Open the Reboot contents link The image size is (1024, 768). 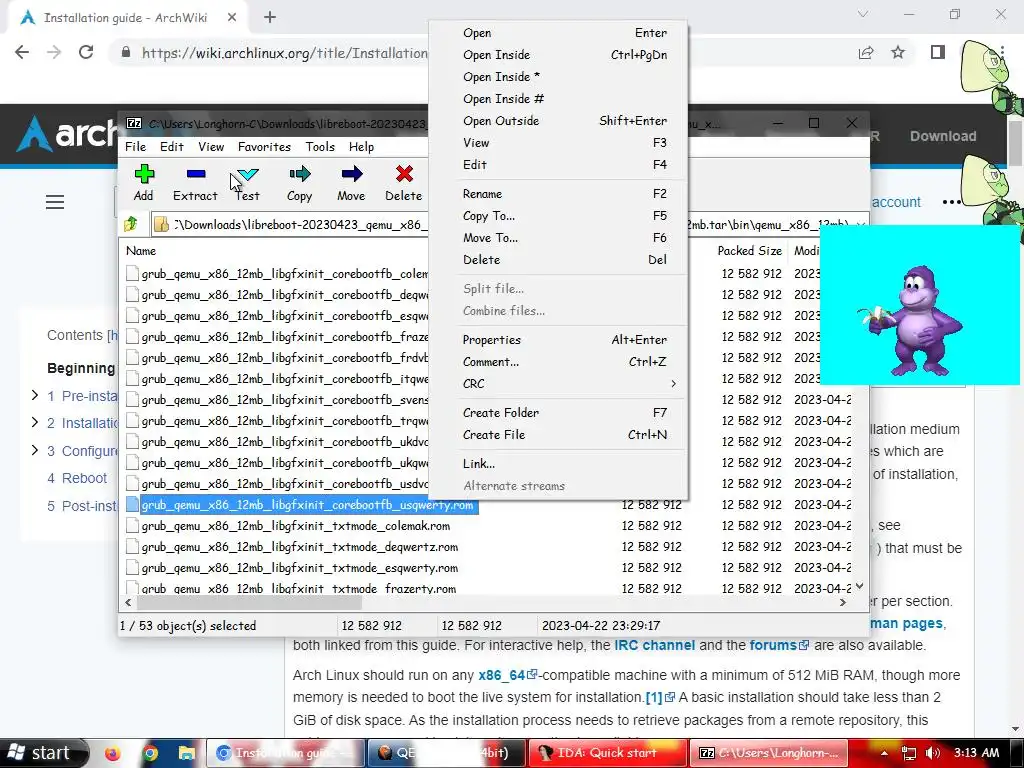(x=84, y=478)
